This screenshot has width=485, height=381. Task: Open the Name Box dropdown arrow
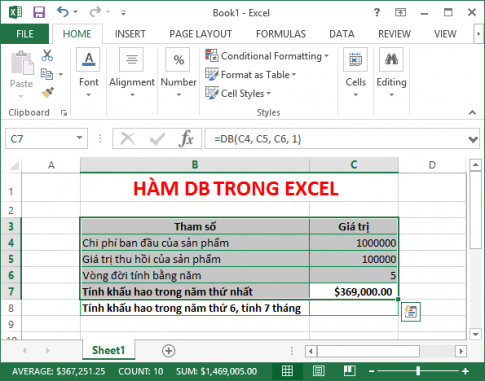pyautogui.click(x=79, y=138)
